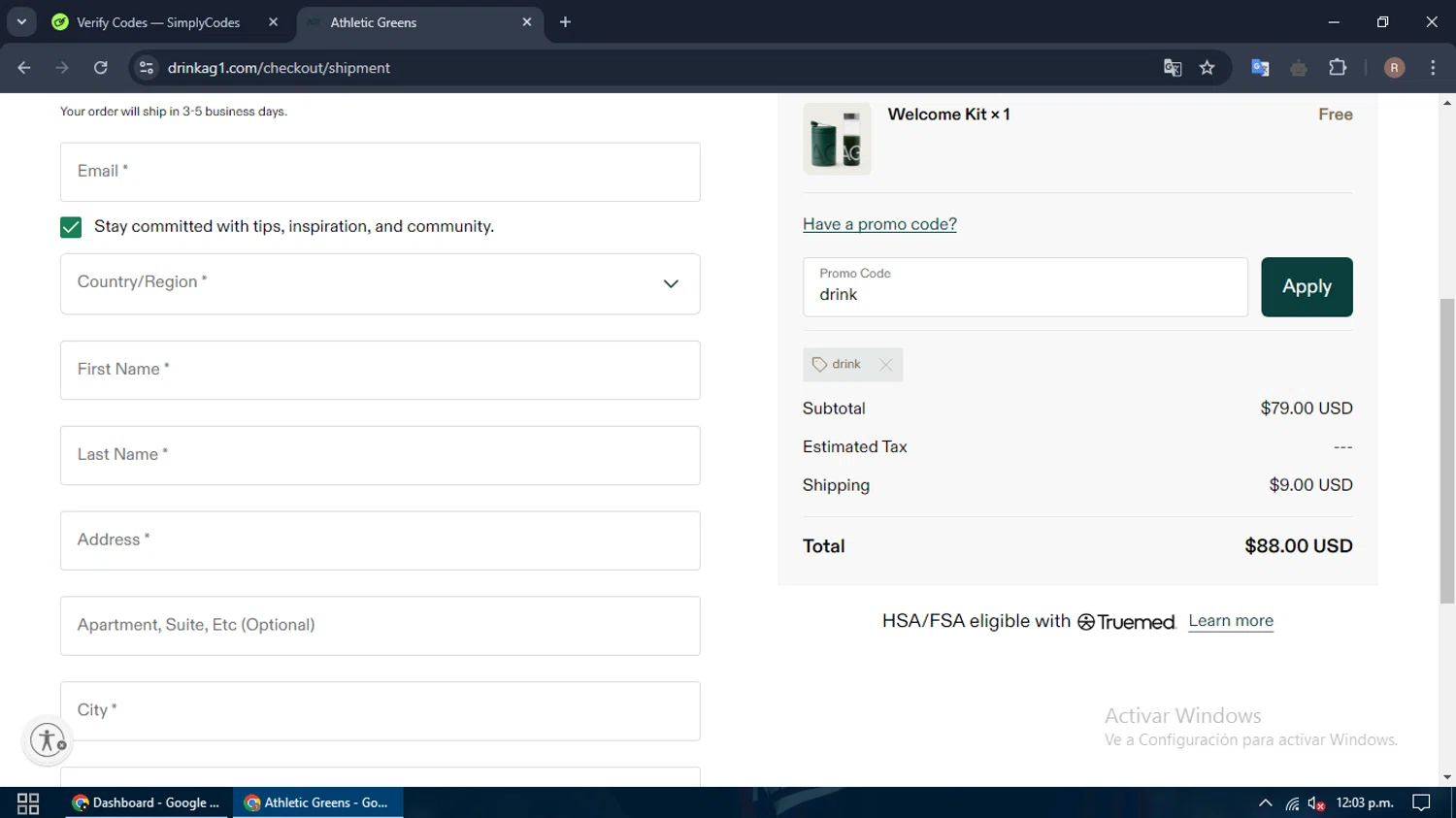The height and width of the screenshot is (818, 1456).
Task: Show hidden system tray icons
Action: [x=1265, y=803]
